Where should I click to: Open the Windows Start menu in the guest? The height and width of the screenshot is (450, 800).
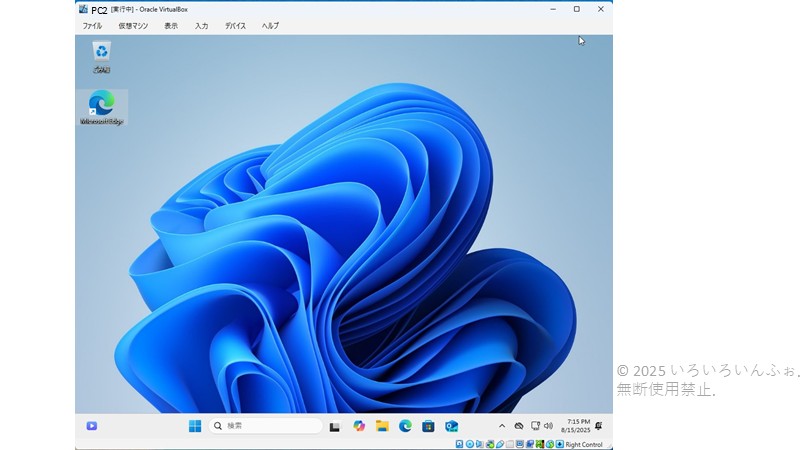[x=195, y=426]
